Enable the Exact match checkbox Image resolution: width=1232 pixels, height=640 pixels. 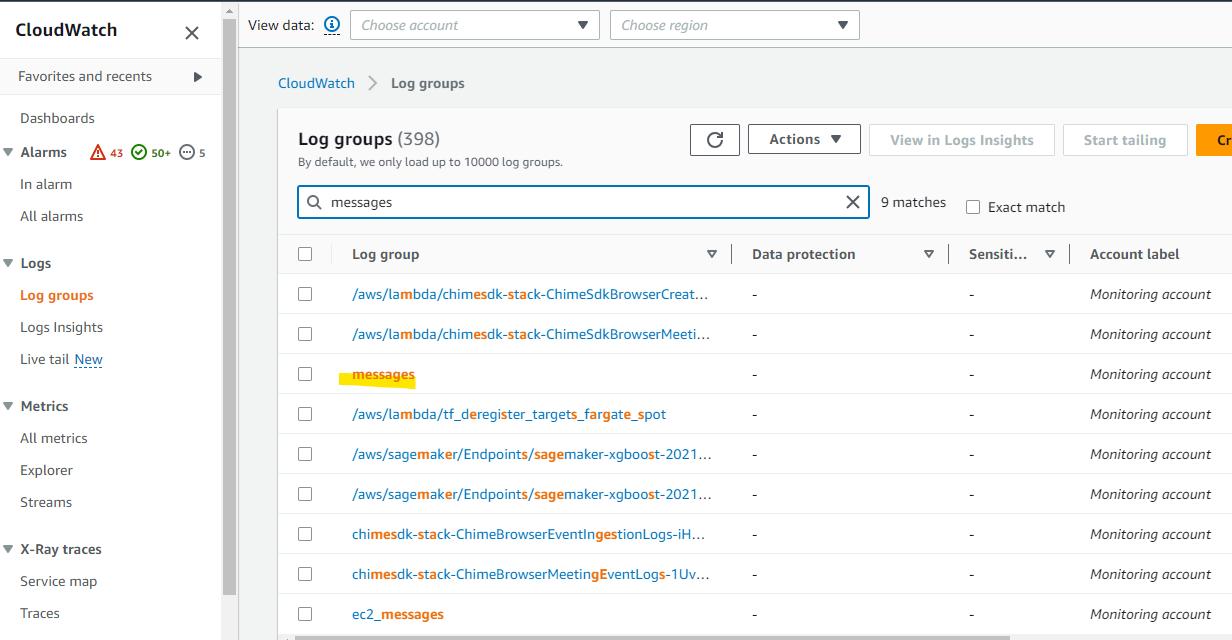(x=973, y=207)
